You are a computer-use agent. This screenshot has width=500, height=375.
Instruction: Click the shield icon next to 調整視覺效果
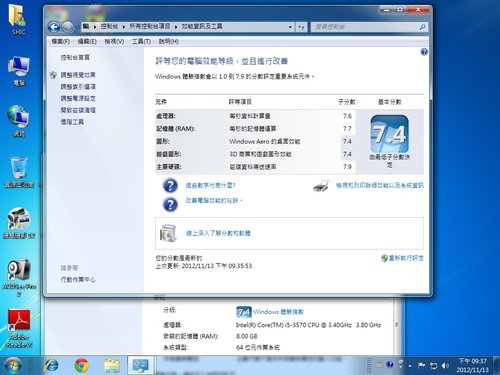coord(53,75)
